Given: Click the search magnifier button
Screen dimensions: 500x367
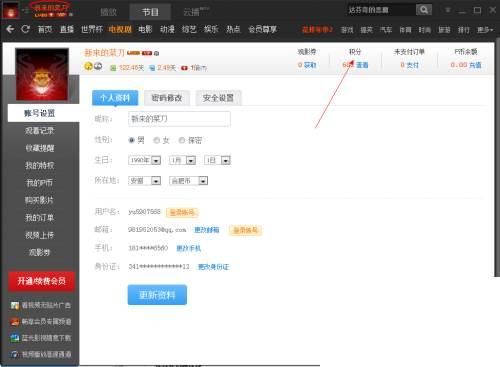Looking at the screenshot, I should [x=424, y=10].
